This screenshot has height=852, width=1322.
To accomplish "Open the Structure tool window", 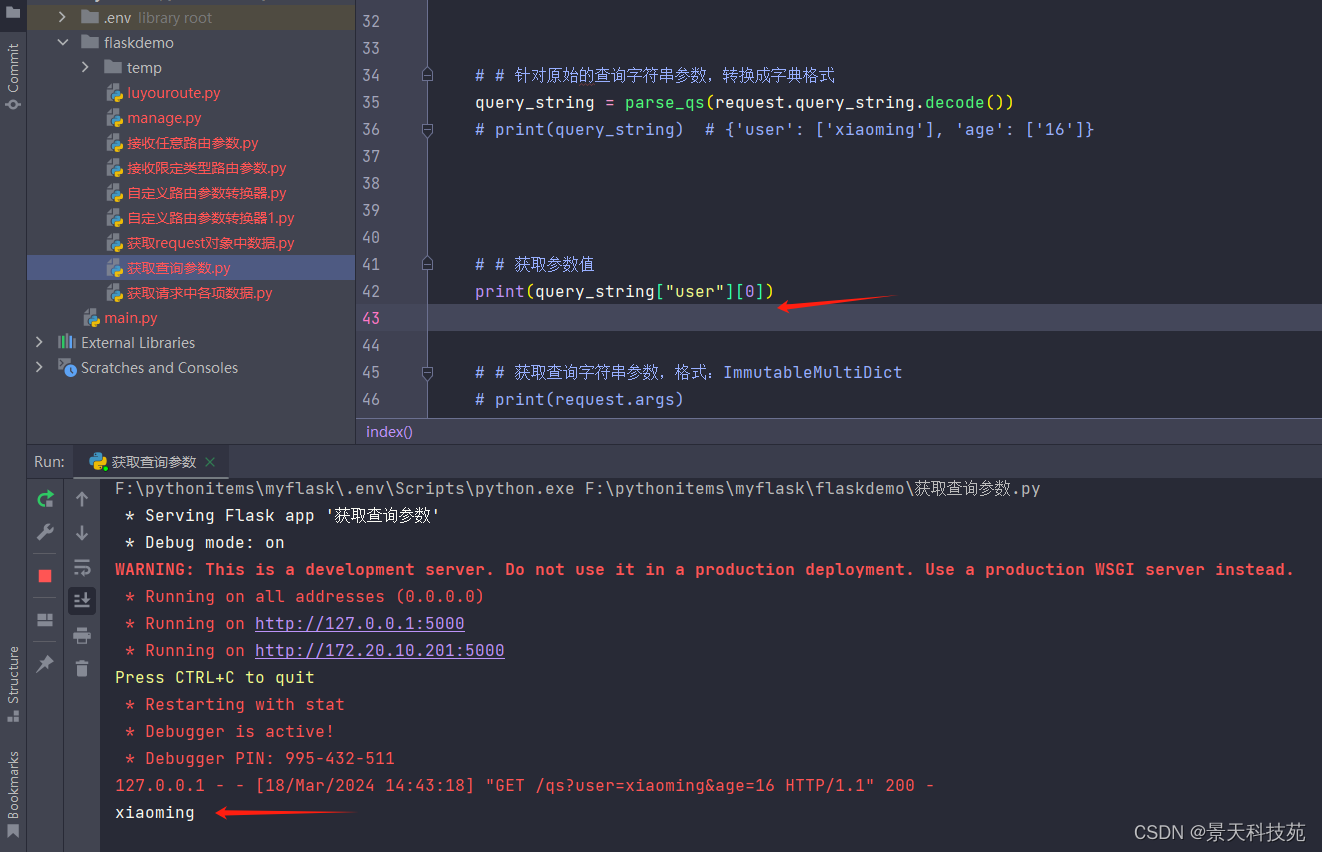I will tap(13, 684).
